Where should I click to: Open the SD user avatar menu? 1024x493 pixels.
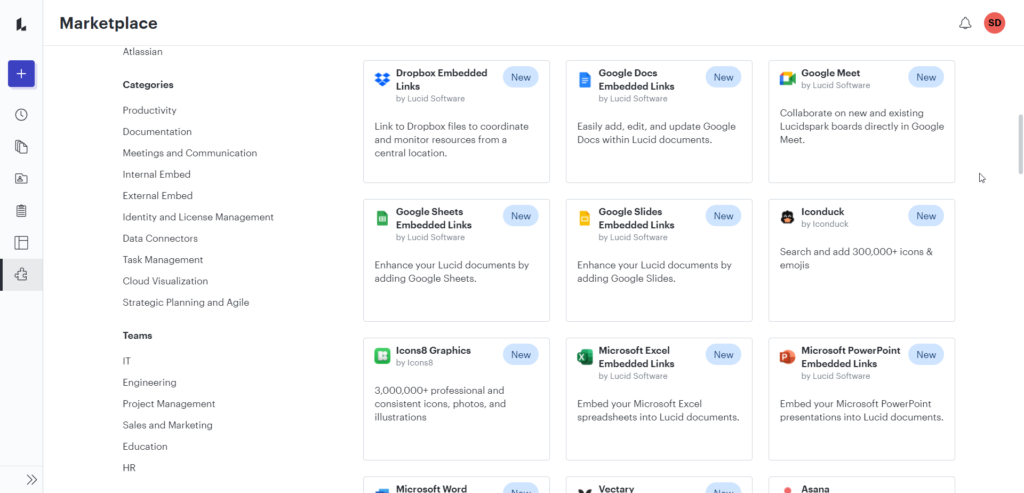tap(995, 23)
